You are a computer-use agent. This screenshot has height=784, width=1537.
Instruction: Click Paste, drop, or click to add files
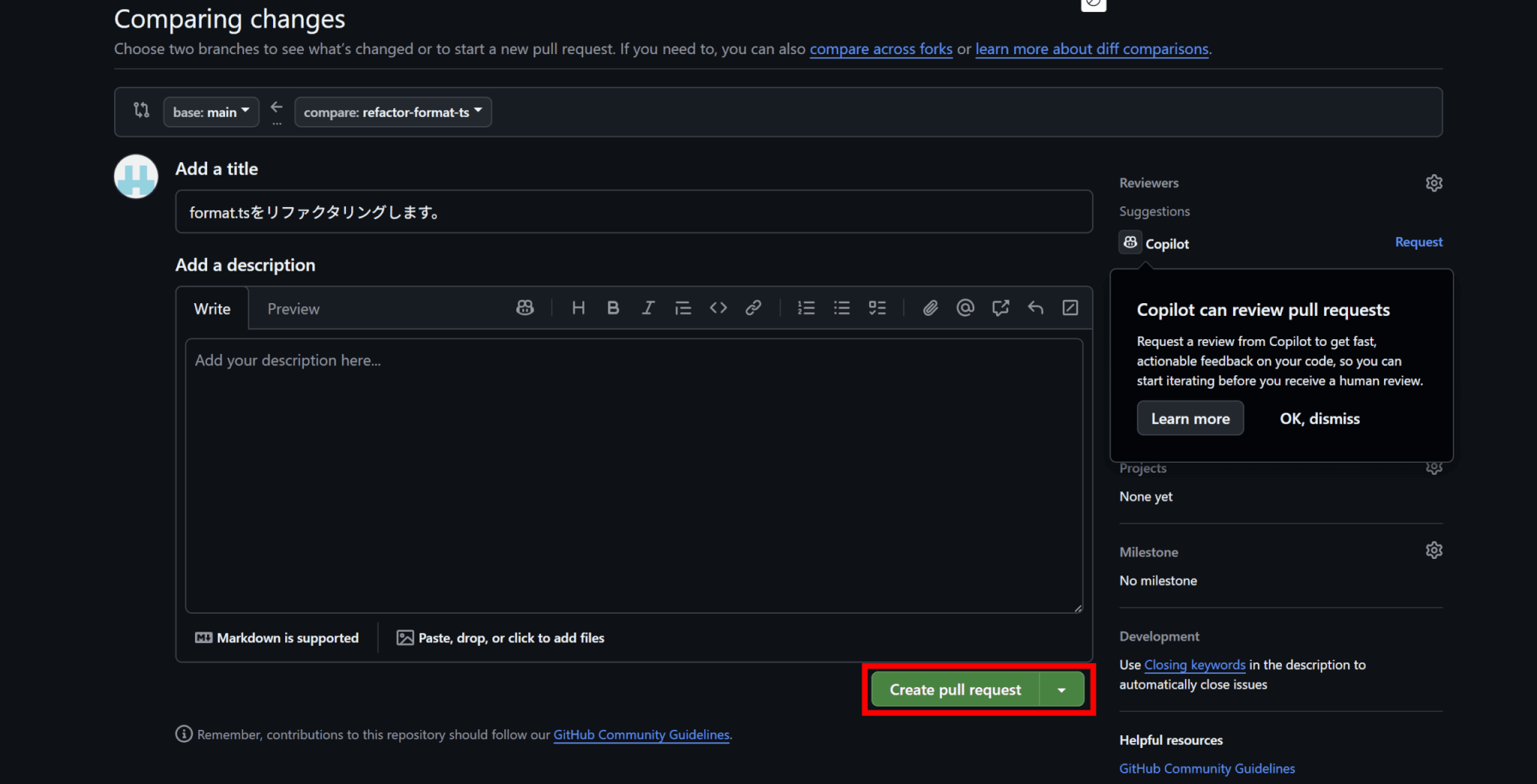[x=501, y=638]
